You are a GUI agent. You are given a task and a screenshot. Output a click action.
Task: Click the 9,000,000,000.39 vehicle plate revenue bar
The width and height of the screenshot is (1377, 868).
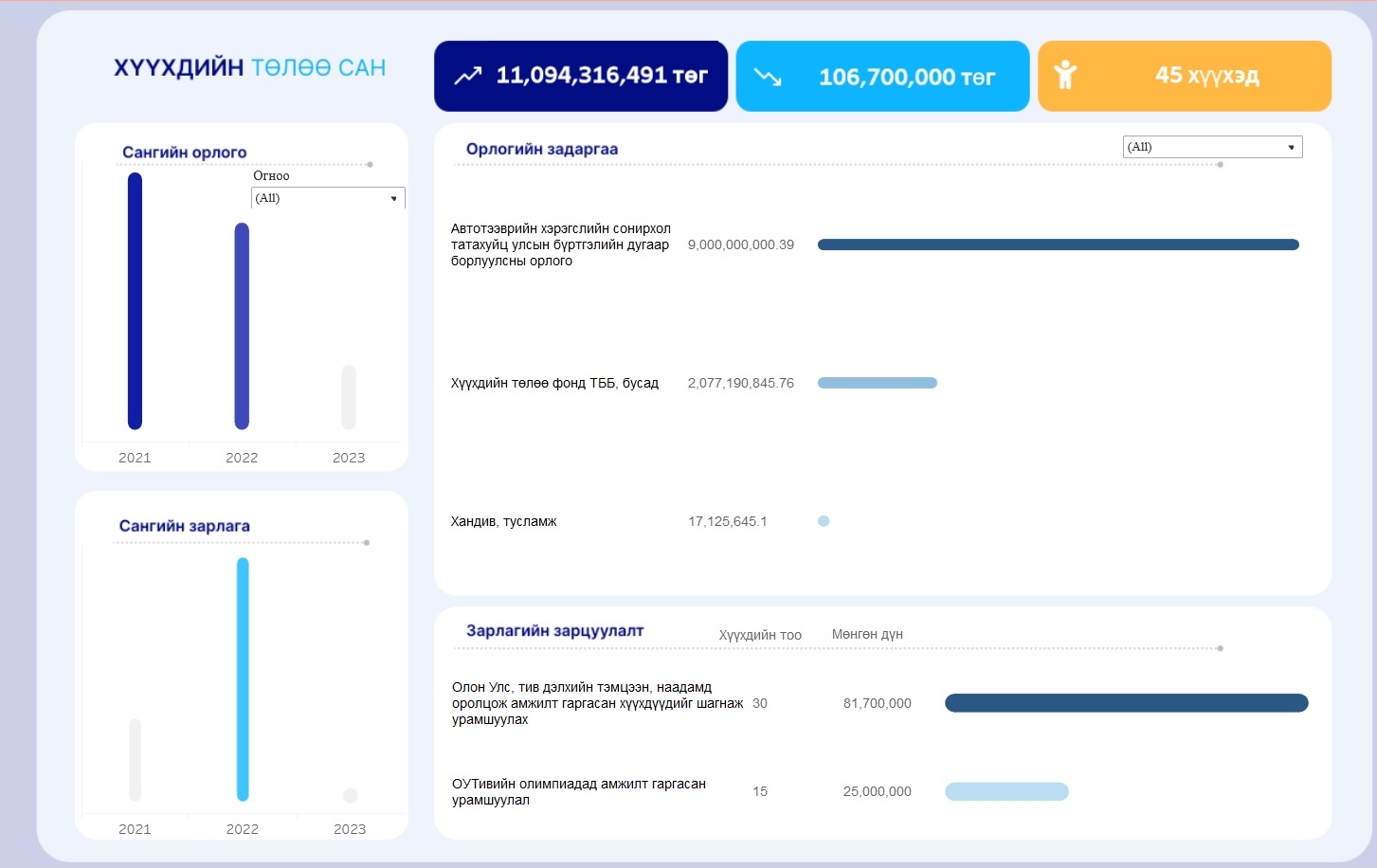point(1058,244)
